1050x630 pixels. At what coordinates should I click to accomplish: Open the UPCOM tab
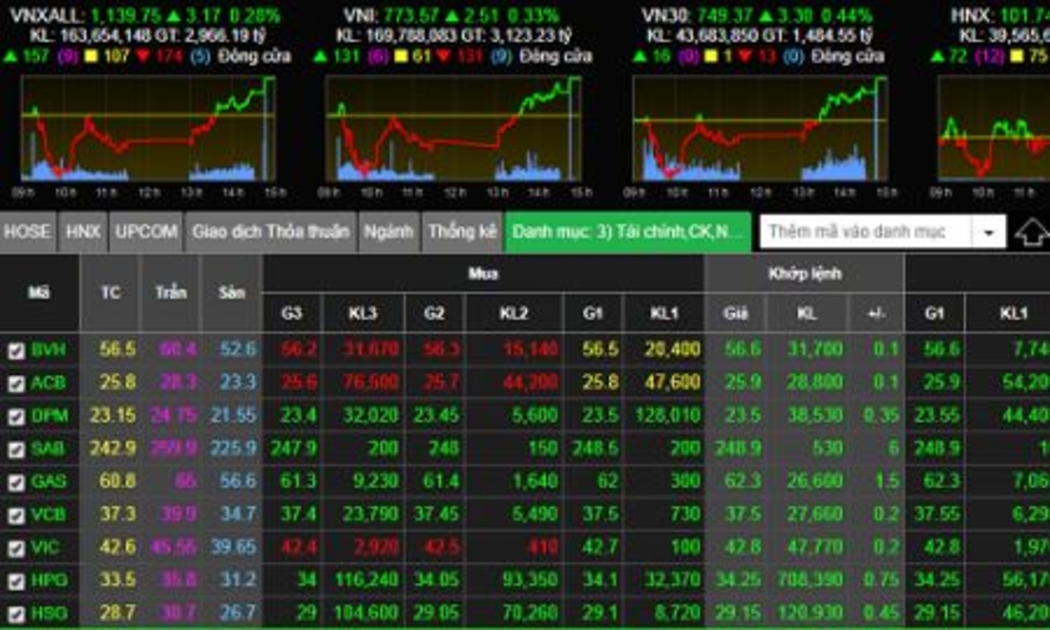tap(146, 232)
